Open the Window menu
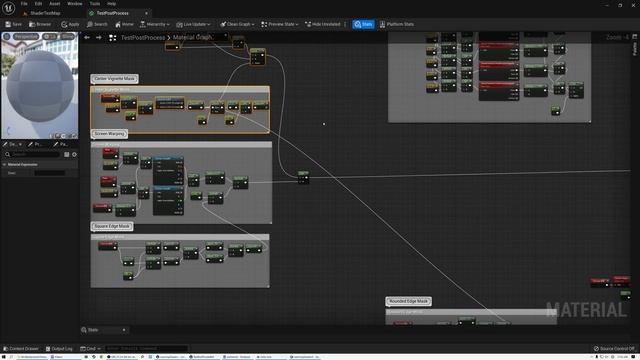Viewport: 640px width, 360px height. (x=75, y=4)
